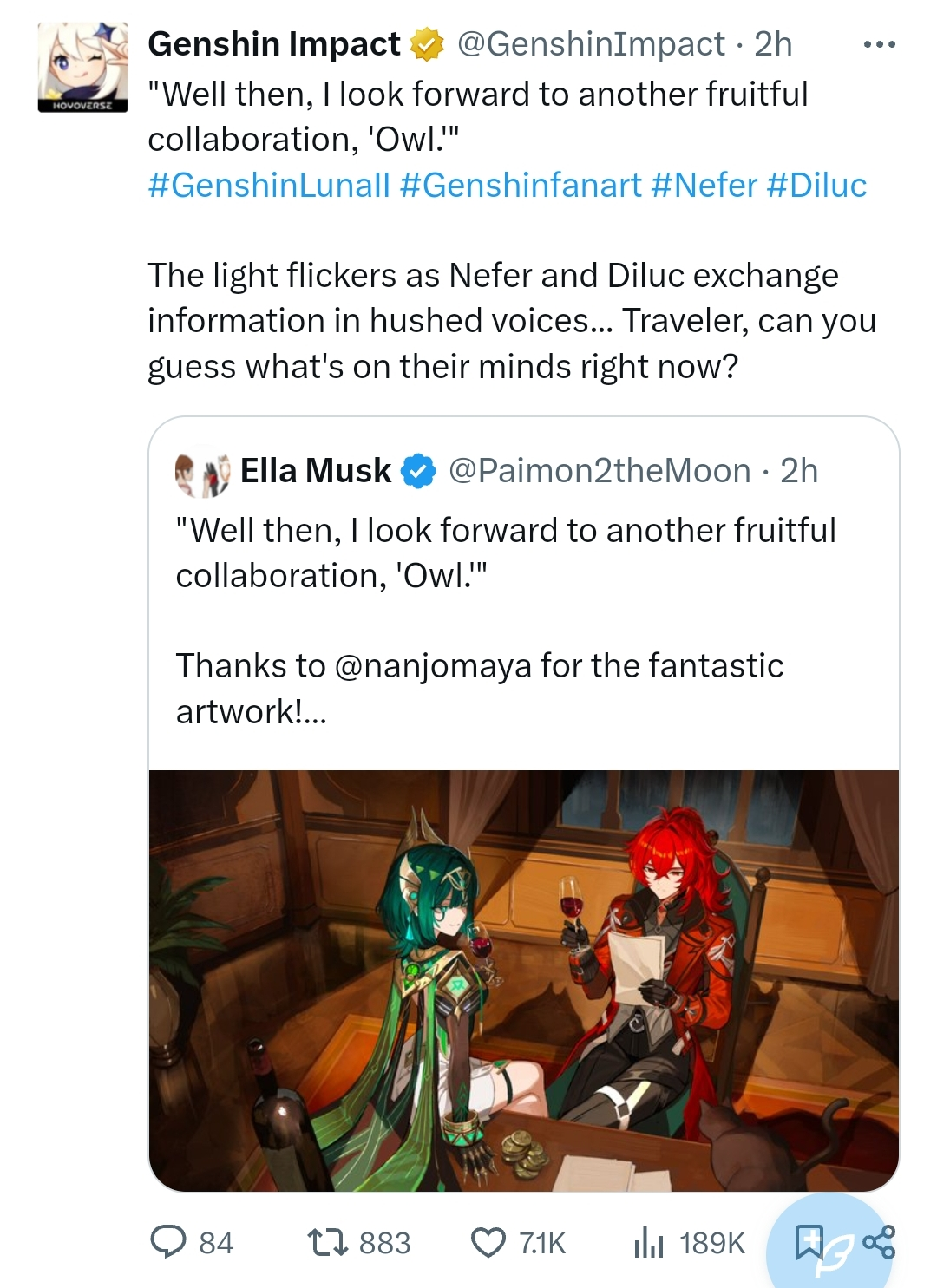This screenshot has width=937, height=1288.
Task: Follow the #Nefer hashtag link
Action: (704, 185)
